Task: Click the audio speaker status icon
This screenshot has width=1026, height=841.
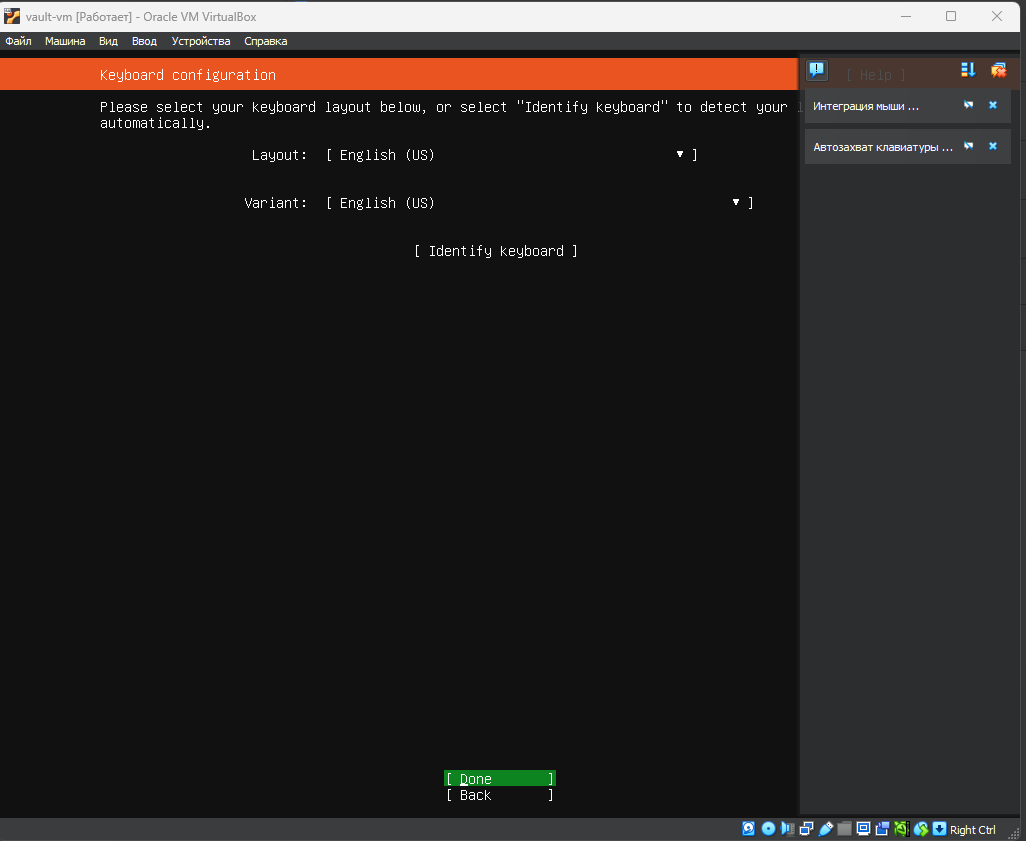Action: point(787,829)
